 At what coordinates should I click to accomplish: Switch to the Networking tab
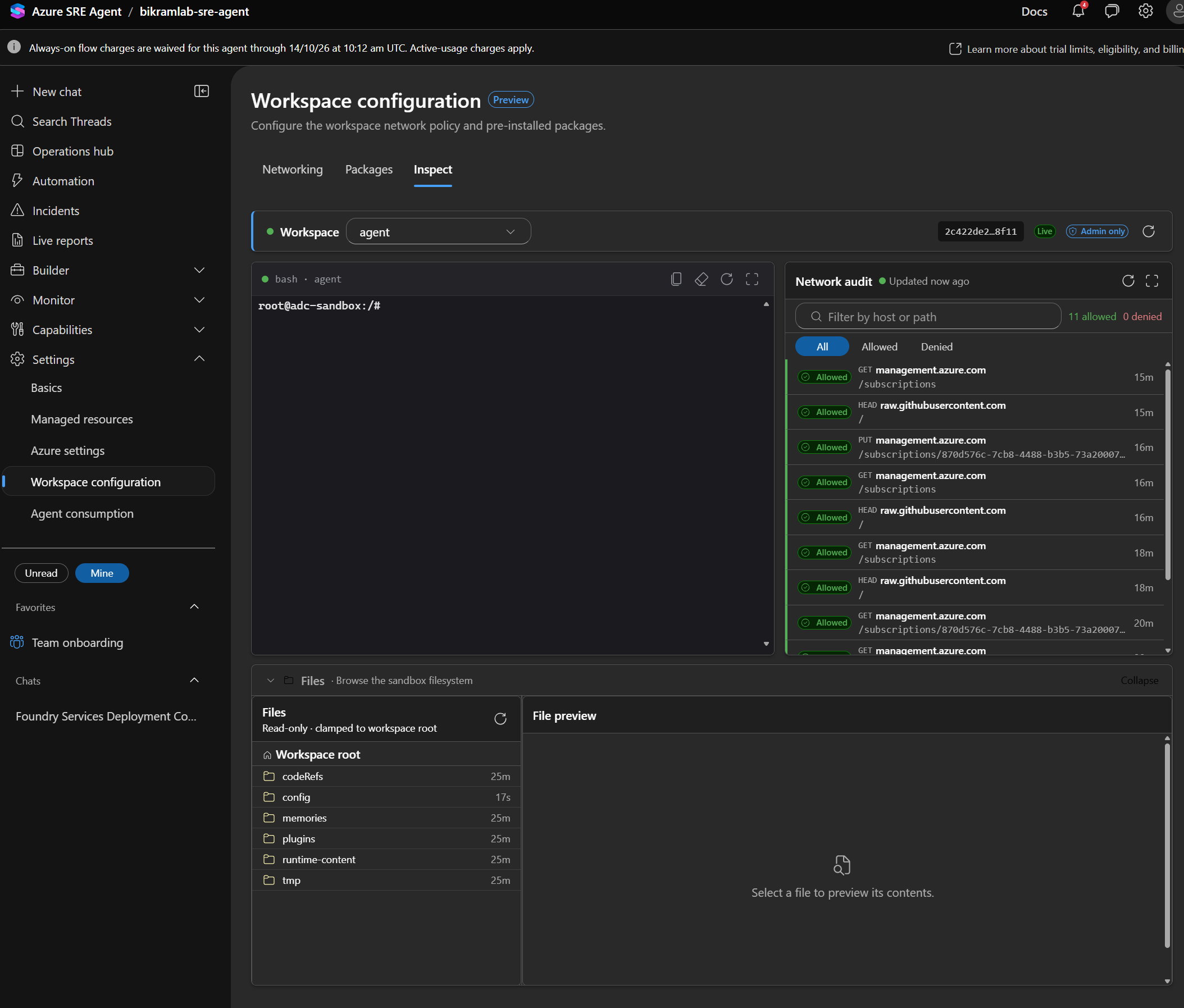click(292, 170)
